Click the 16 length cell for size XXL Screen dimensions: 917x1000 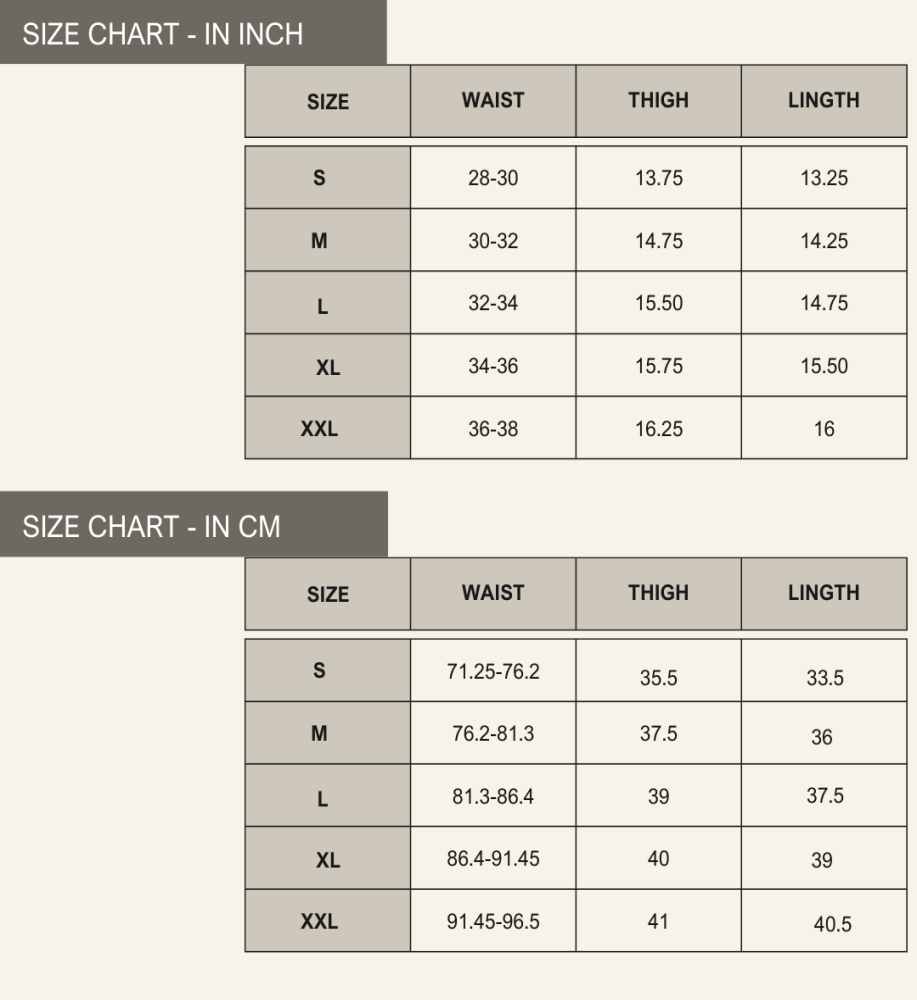click(824, 429)
